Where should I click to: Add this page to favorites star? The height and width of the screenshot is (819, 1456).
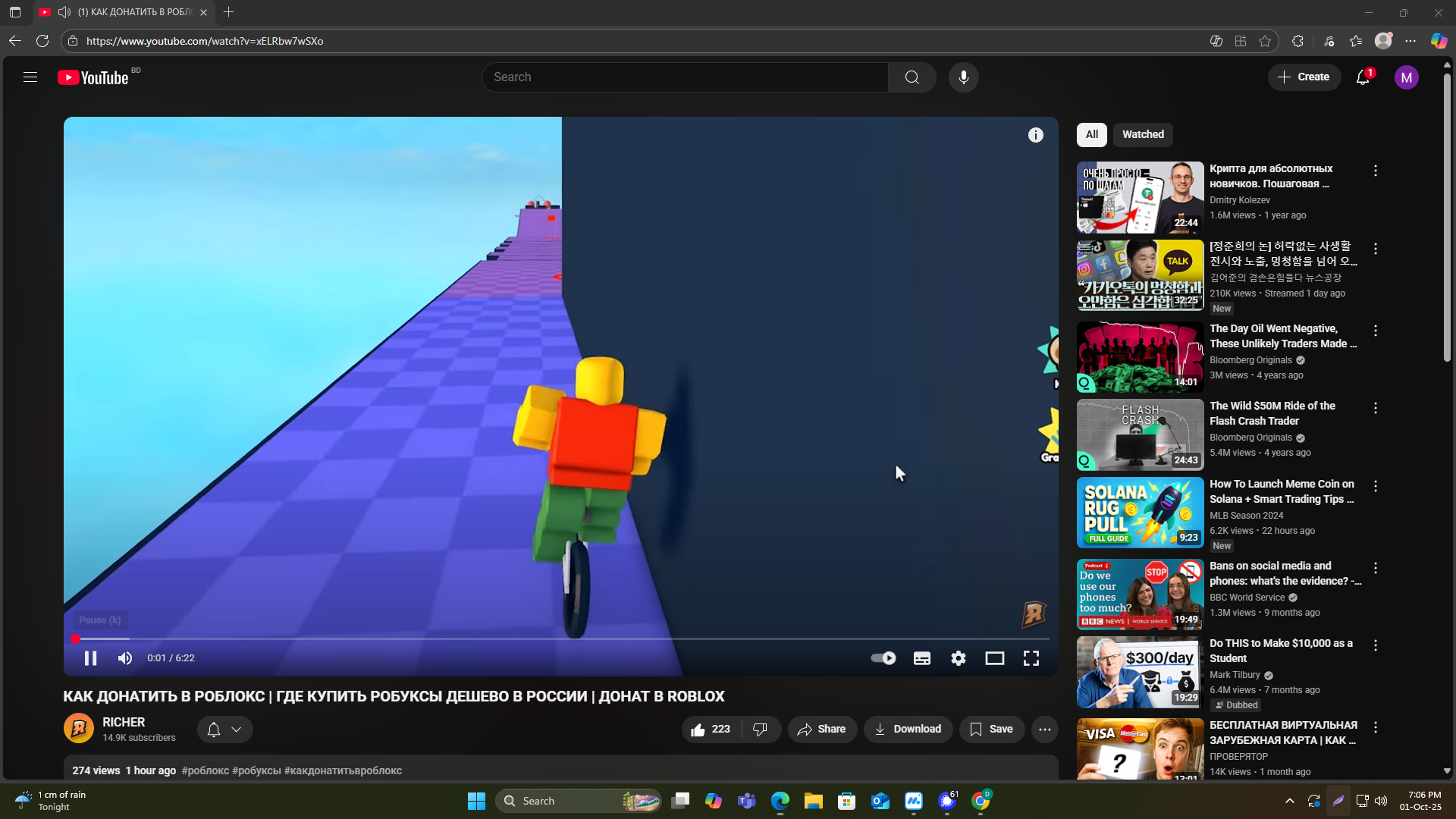tap(1265, 41)
